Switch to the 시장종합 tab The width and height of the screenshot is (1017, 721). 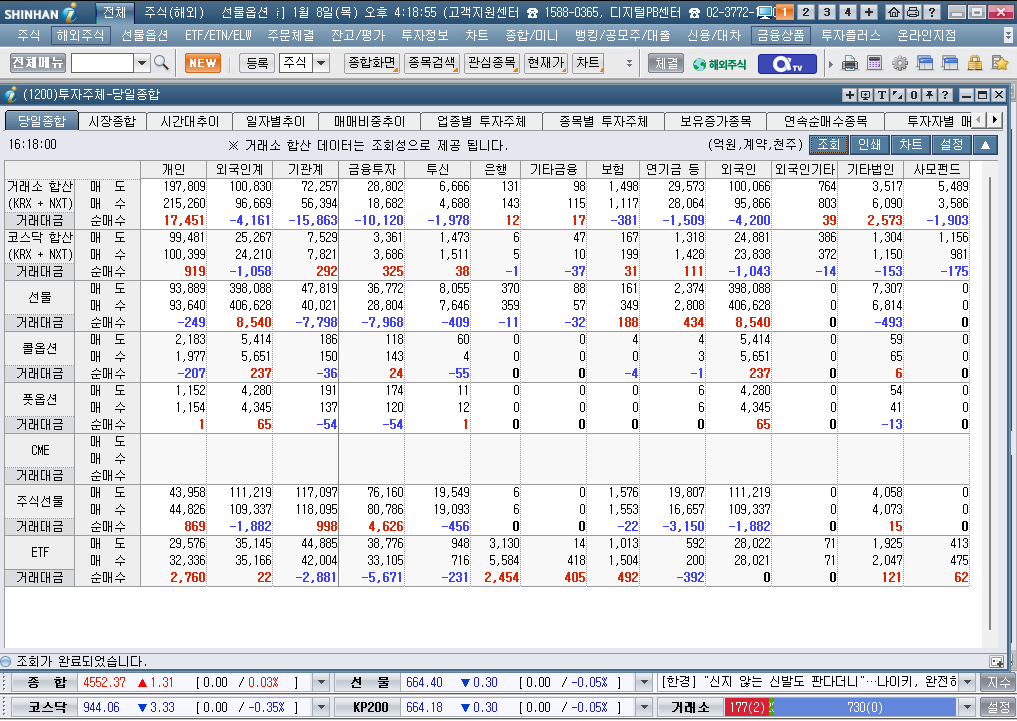click(112, 121)
